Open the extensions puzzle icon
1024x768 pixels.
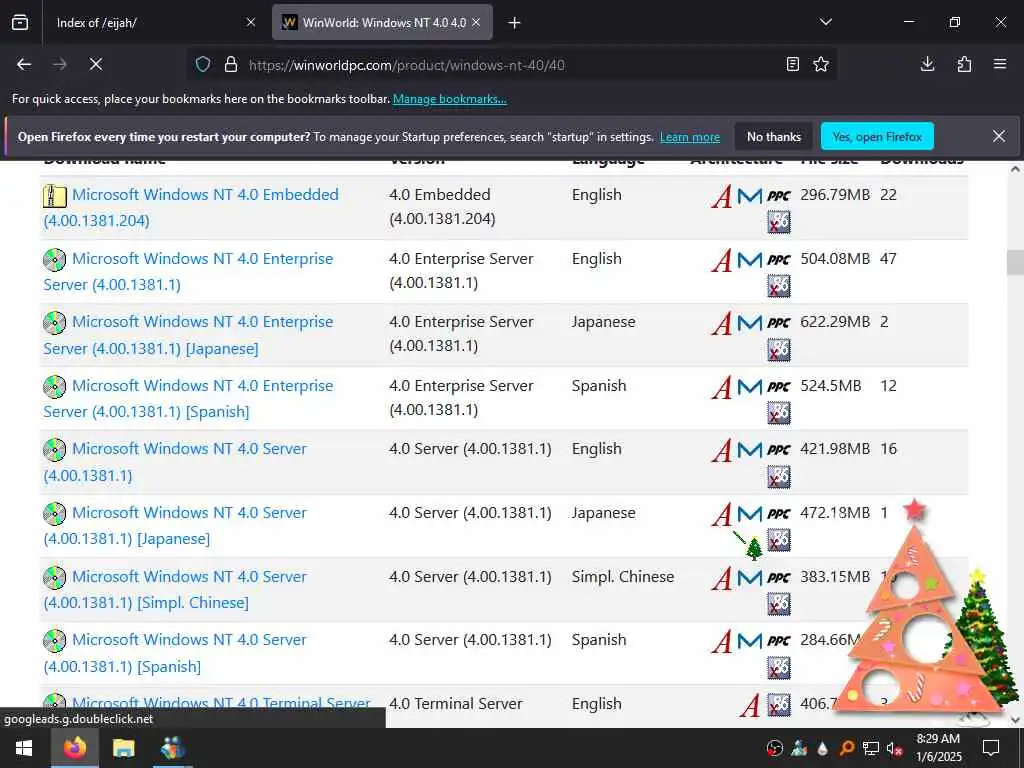[964, 64]
